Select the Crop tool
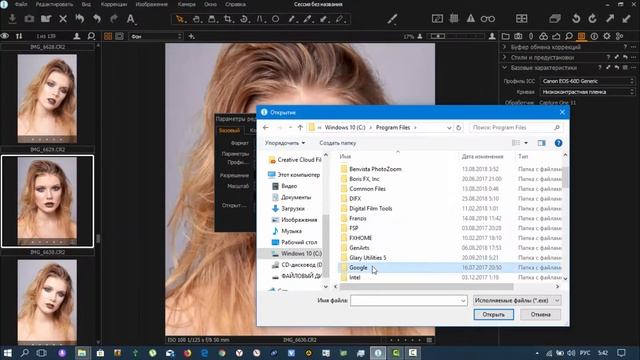Screen dimensions: 640x360 [228, 19]
